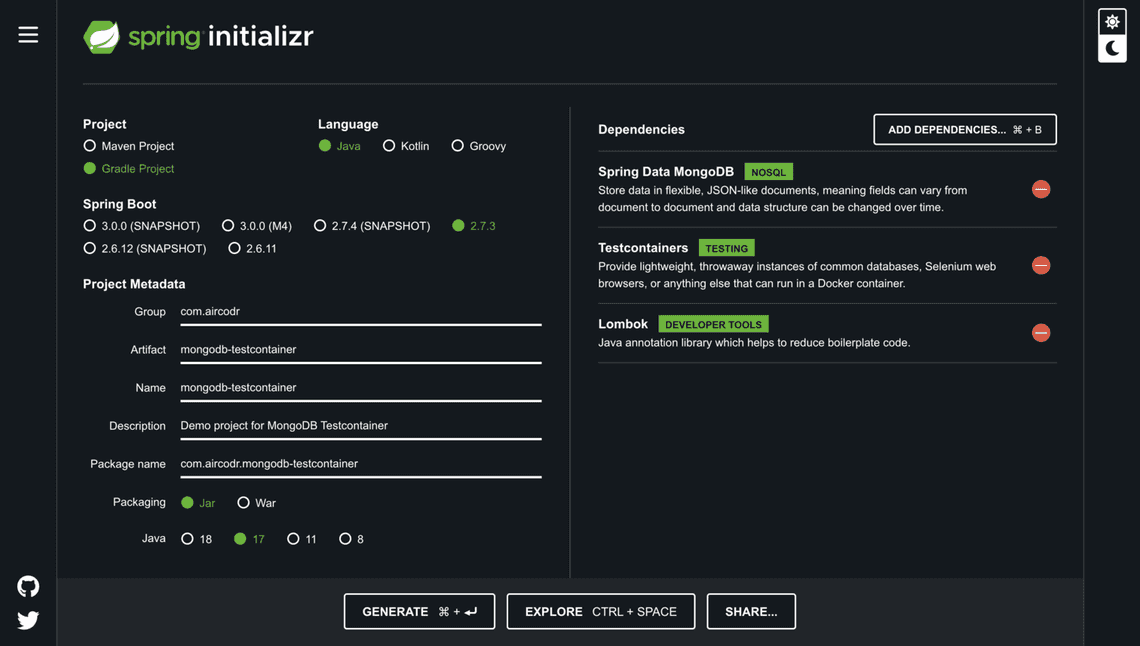
Task: Remove Testcontainers dependency
Action: pyautogui.click(x=1041, y=265)
